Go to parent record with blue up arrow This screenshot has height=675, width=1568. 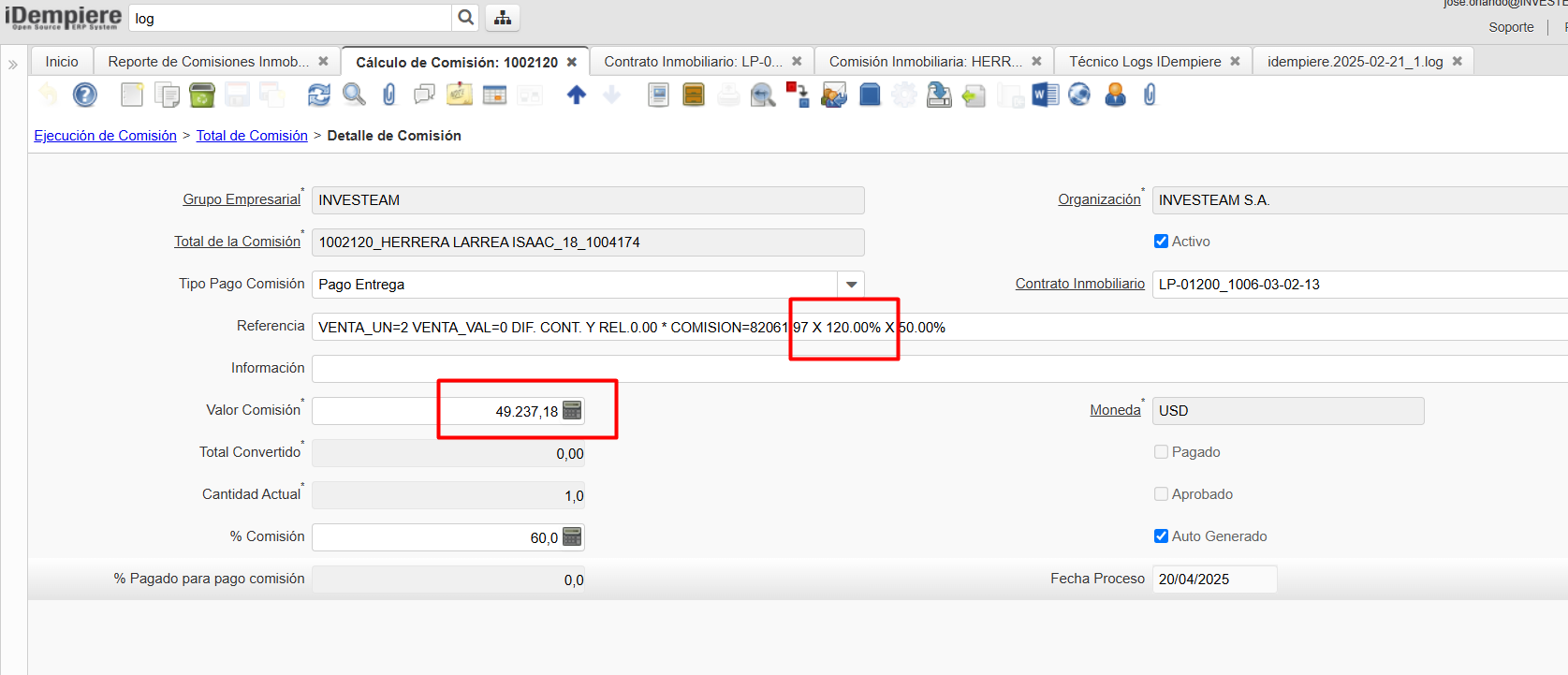tap(577, 95)
